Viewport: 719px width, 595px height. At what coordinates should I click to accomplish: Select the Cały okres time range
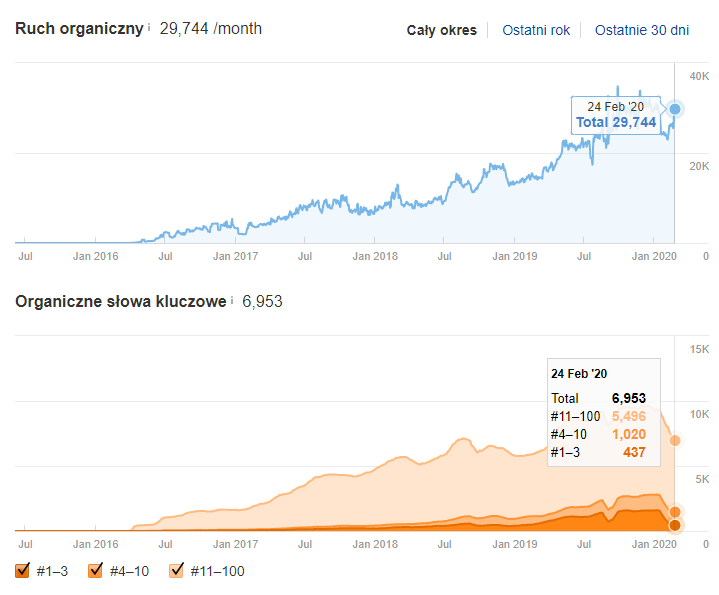442,30
